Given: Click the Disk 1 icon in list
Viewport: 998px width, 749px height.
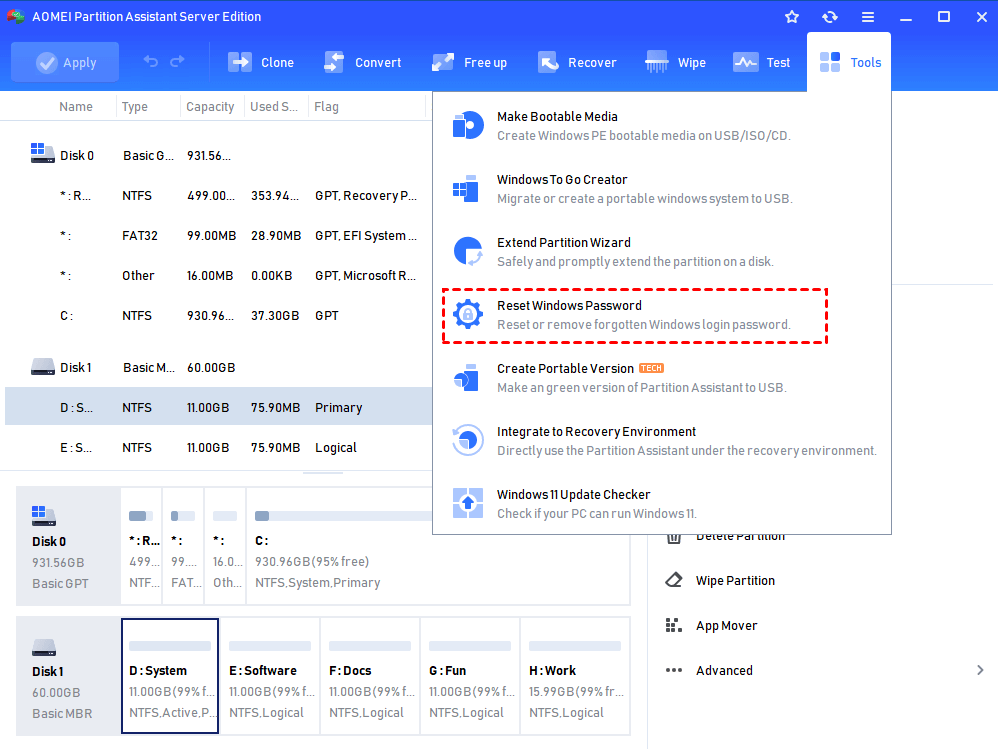Looking at the screenshot, I should [43, 367].
